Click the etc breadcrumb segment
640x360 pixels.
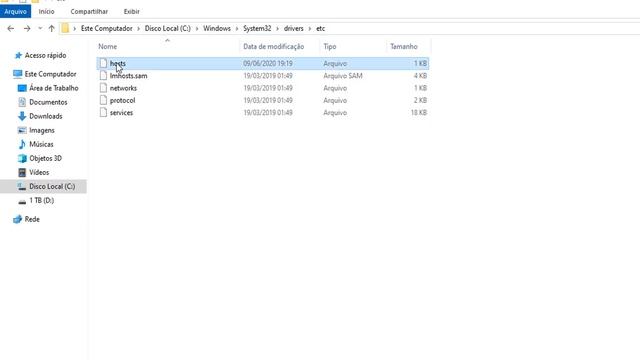(x=320, y=28)
